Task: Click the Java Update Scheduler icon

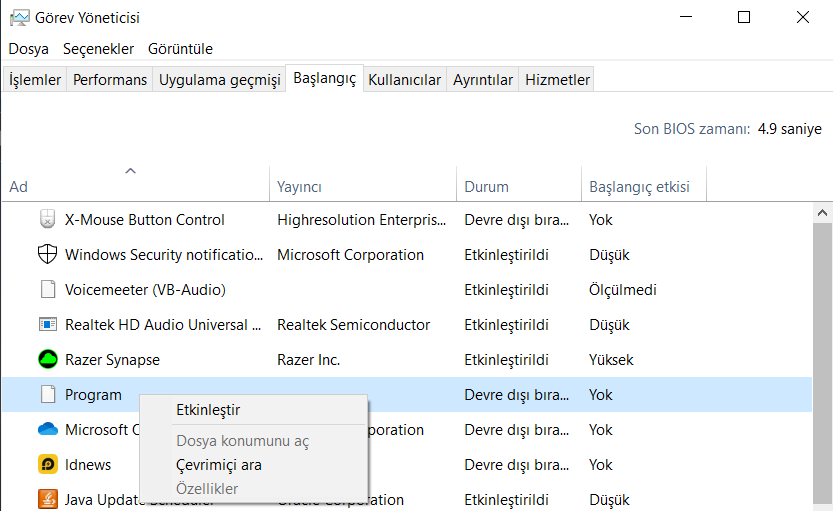Action: [48, 499]
